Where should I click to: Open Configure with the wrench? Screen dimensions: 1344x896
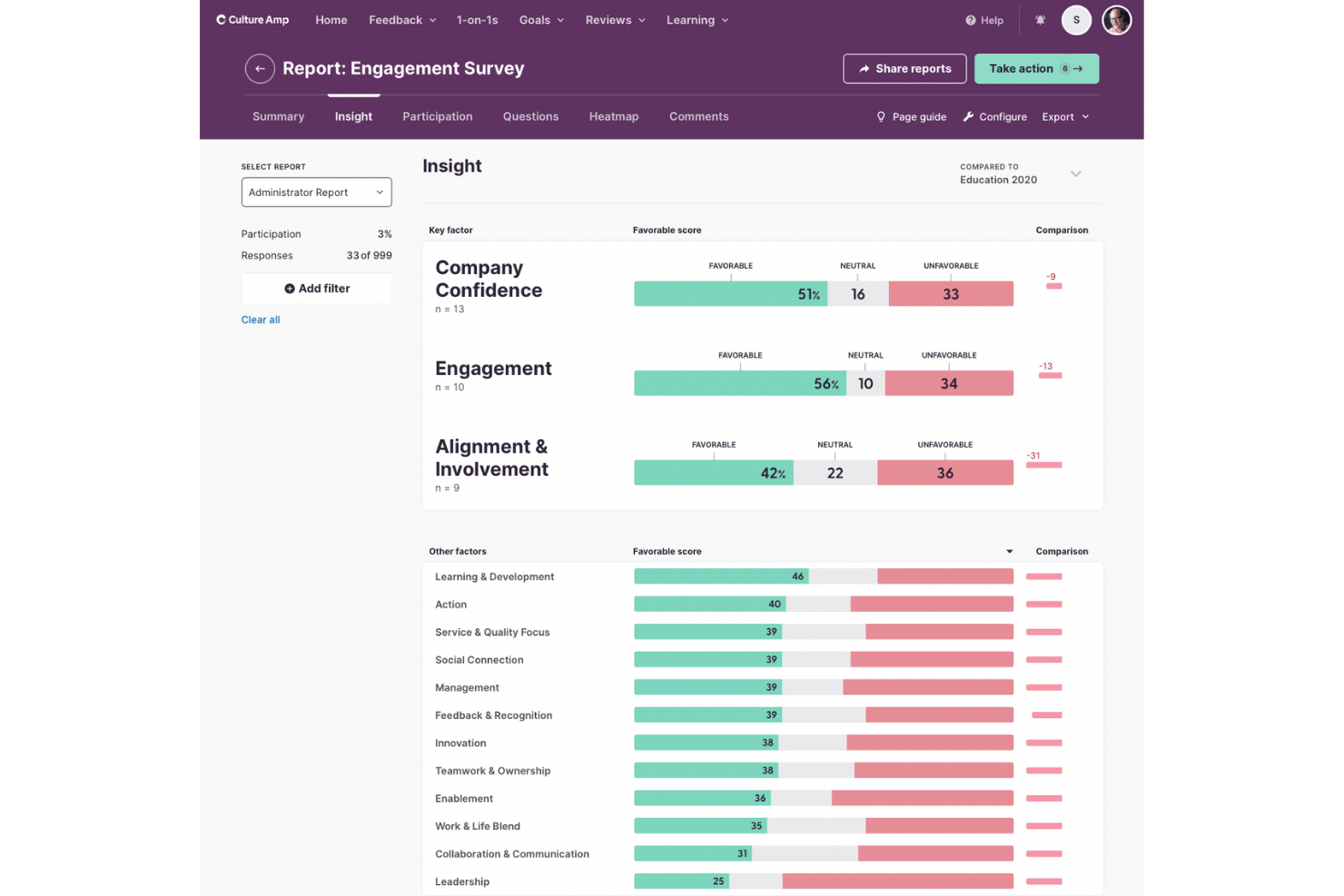pyautogui.click(x=994, y=117)
